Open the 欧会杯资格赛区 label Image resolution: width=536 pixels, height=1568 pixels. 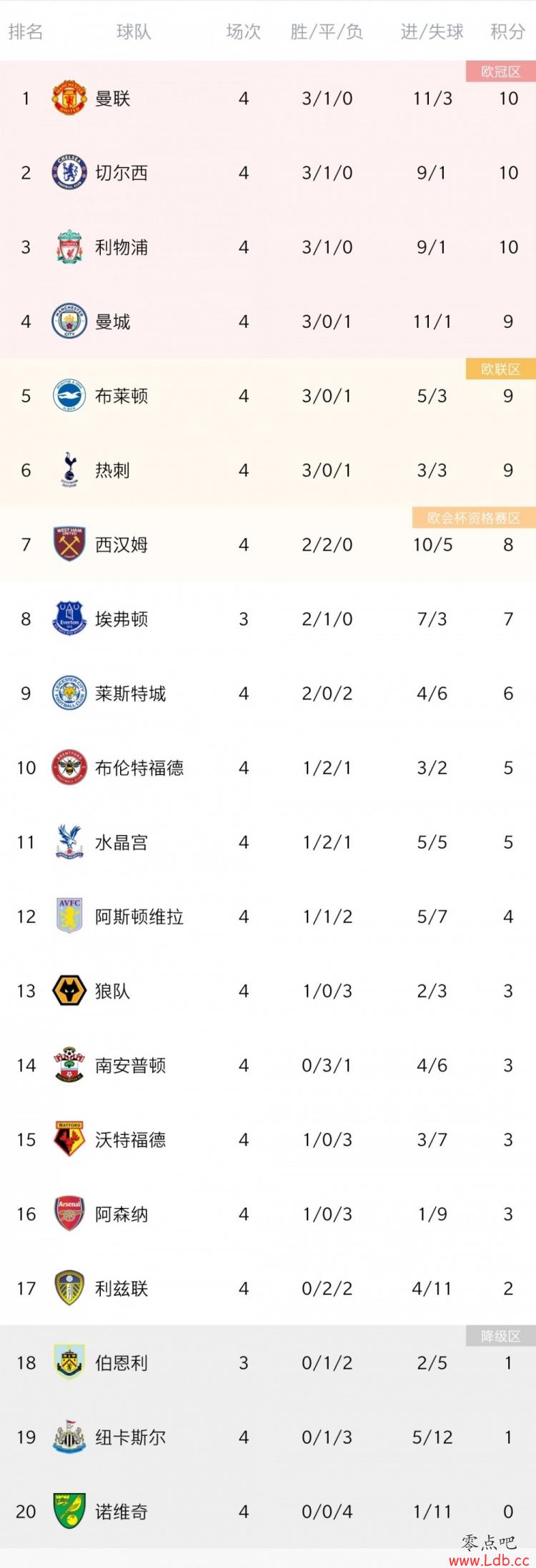pos(474,518)
